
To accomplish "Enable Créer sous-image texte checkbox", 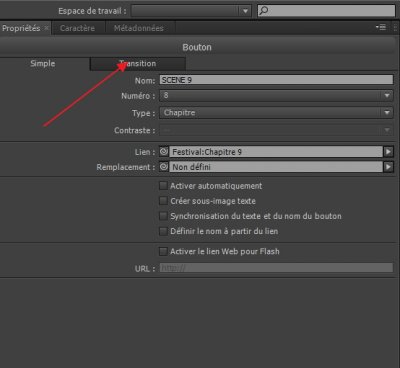I will (x=163, y=201).
